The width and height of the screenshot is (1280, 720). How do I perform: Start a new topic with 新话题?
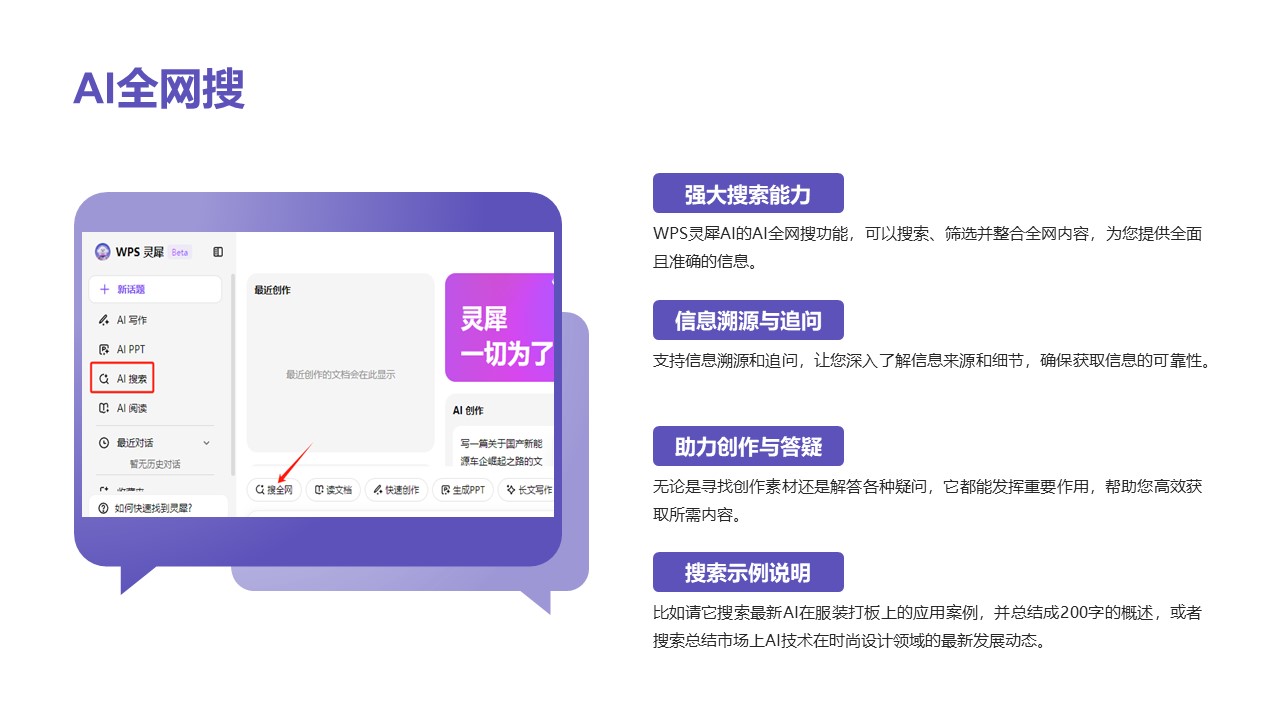pyautogui.click(x=155, y=289)
